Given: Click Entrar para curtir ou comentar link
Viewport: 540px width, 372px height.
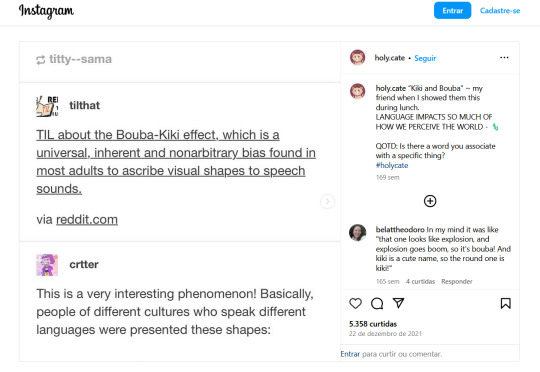Looking at the screenshot, I should click(x=350, y=354).
